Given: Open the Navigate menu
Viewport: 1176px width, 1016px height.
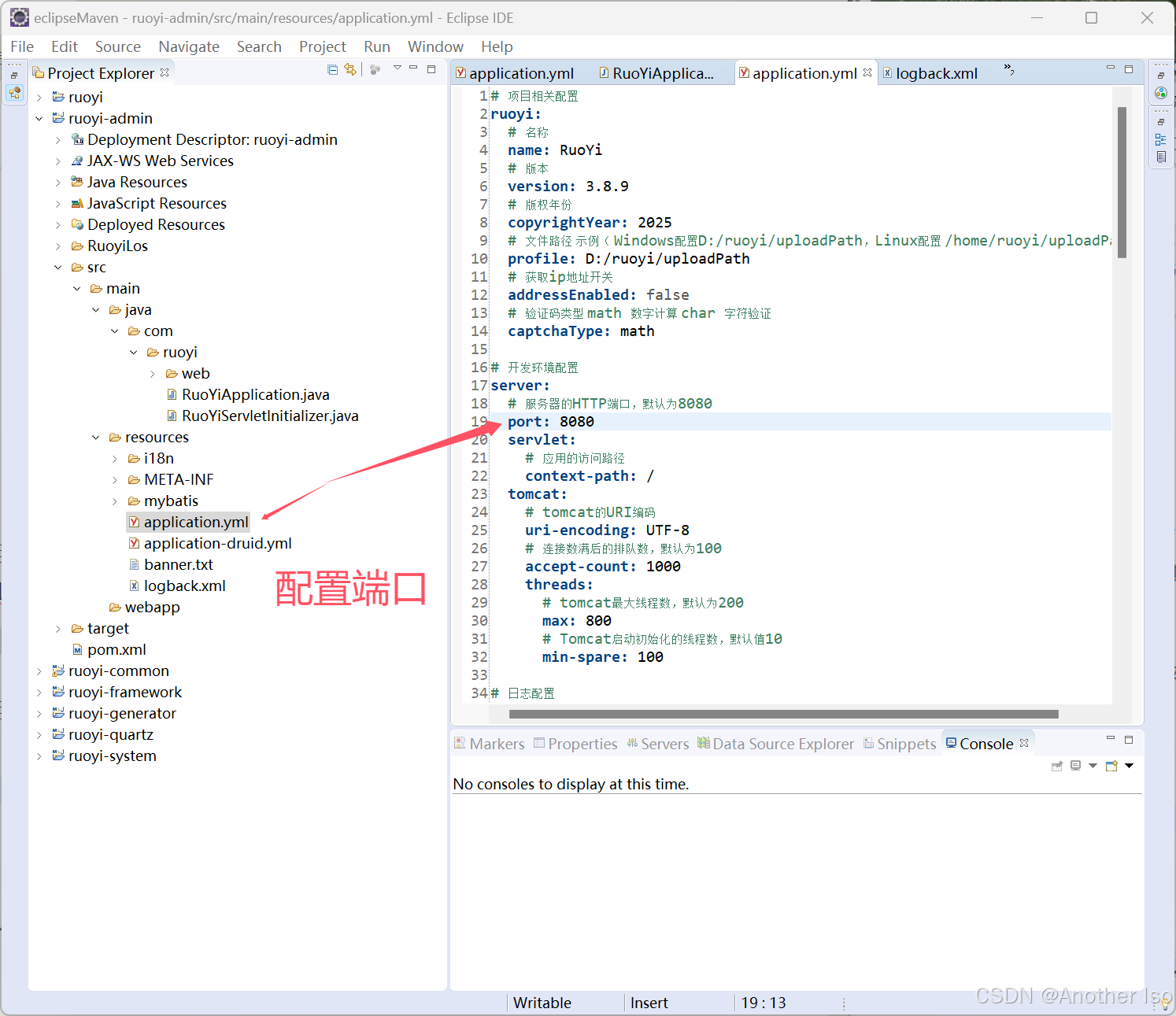Looking at the screenshot, I should 189,46.
